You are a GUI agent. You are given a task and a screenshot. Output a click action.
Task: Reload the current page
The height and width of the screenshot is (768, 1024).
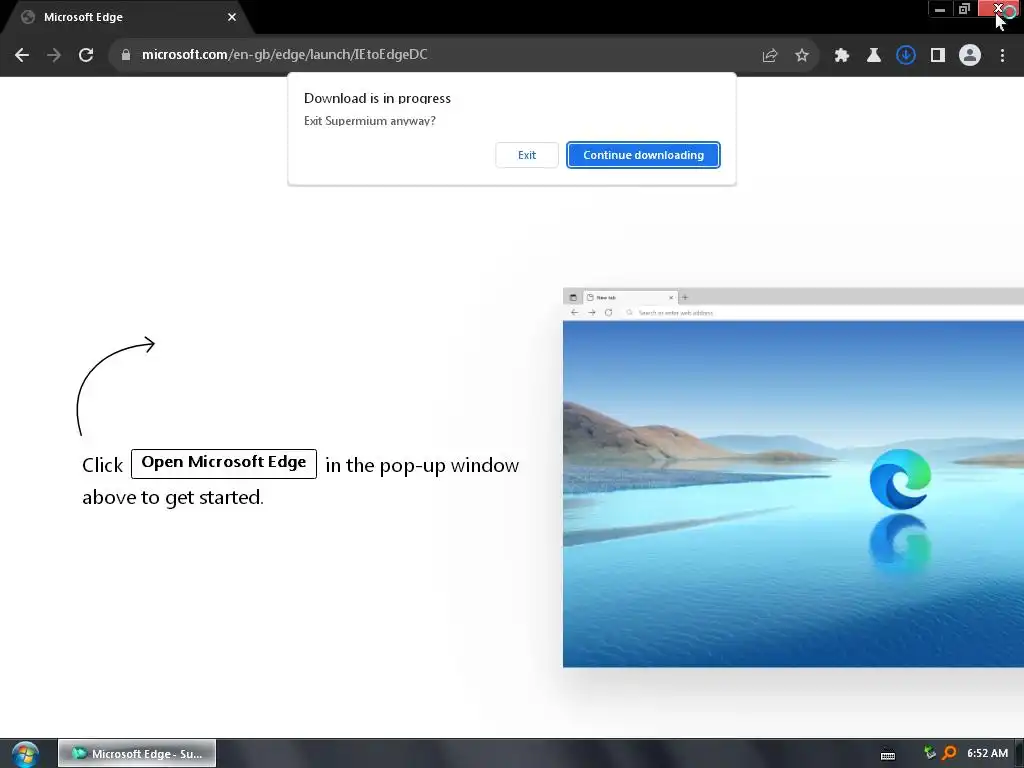pos(86,55)
